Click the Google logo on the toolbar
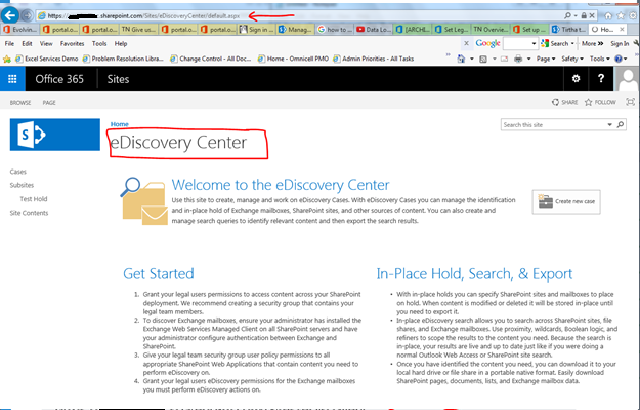640x410 pixels. click(488, 43)
